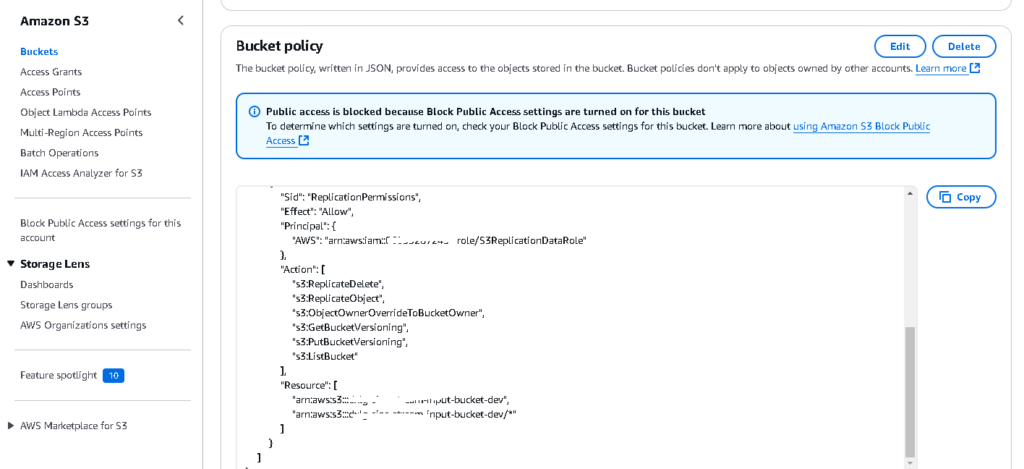Image resolution: width=1024 pixels, height=469 pixels.
Task: Open the Learn more link
Action: pos(940,68)
